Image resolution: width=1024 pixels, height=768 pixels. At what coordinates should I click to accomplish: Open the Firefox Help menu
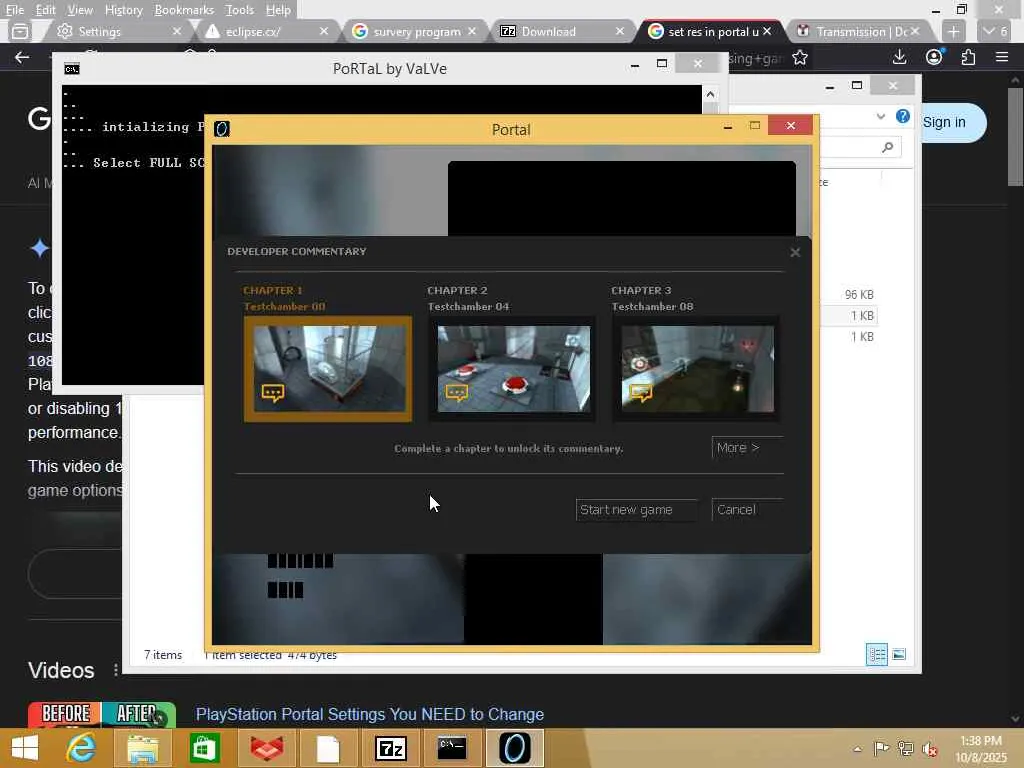(x=278, y=10)
